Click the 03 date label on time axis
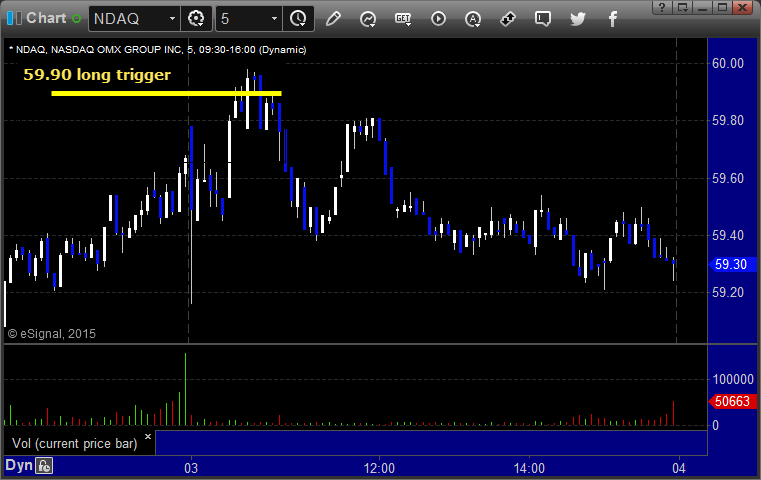The width and height of the screenshot is (761, 480). tap(191, 468)
